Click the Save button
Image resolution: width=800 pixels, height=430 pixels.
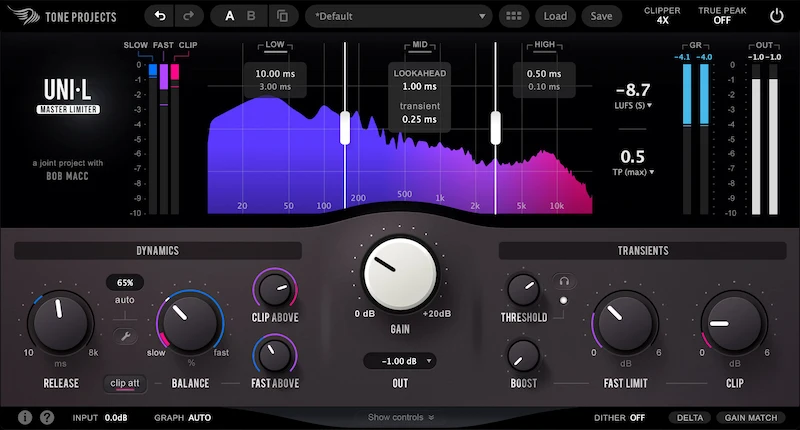click(x=601, y=16)
